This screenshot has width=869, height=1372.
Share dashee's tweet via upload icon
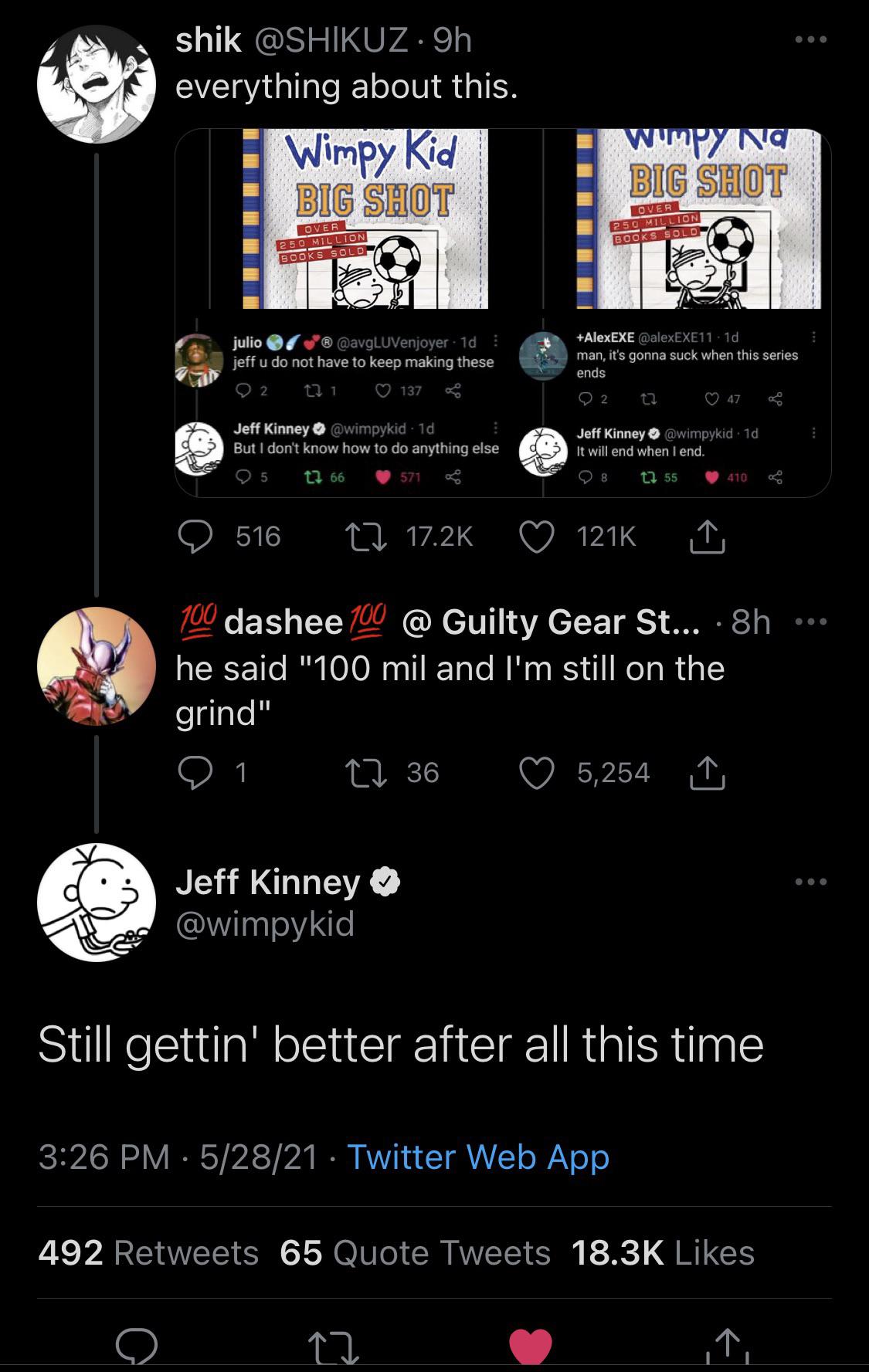click(x=707, y=772)
